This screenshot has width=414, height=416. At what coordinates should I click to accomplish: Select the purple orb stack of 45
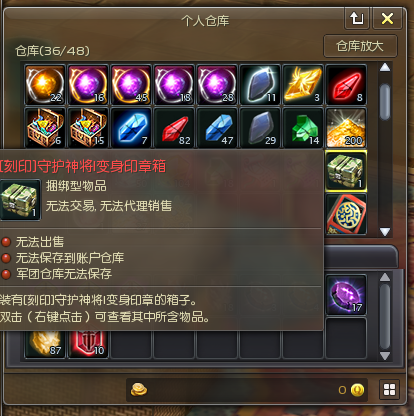coord(131,85)
